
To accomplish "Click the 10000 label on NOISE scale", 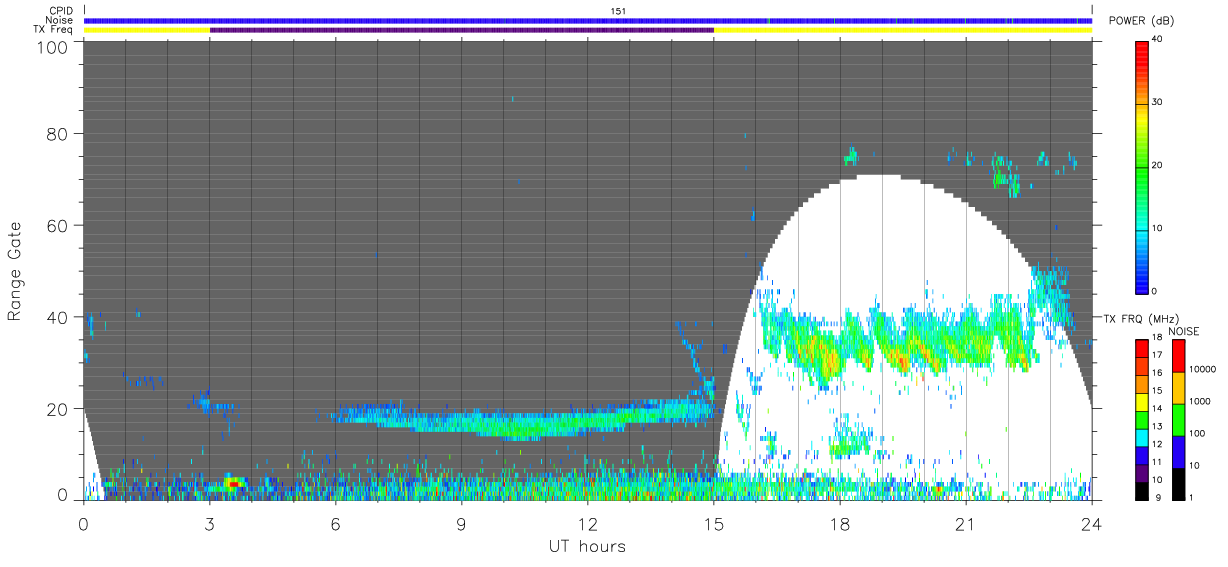I will coord(1203,369).
